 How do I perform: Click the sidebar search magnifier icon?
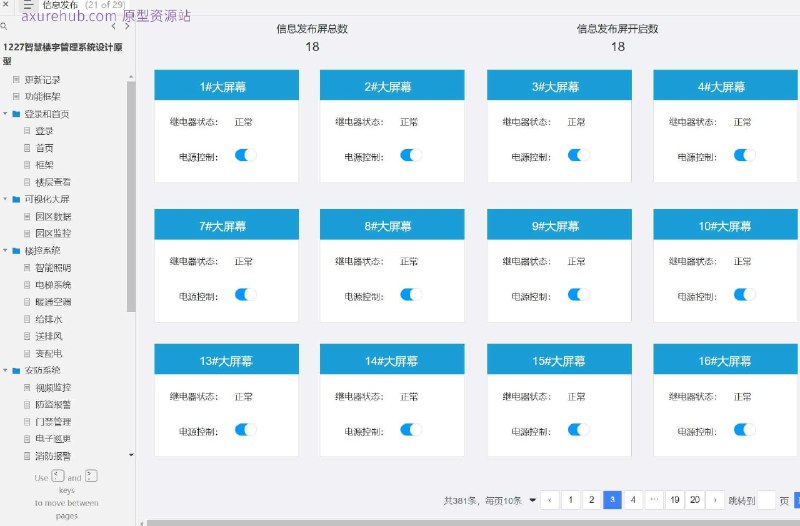(4, 26)
